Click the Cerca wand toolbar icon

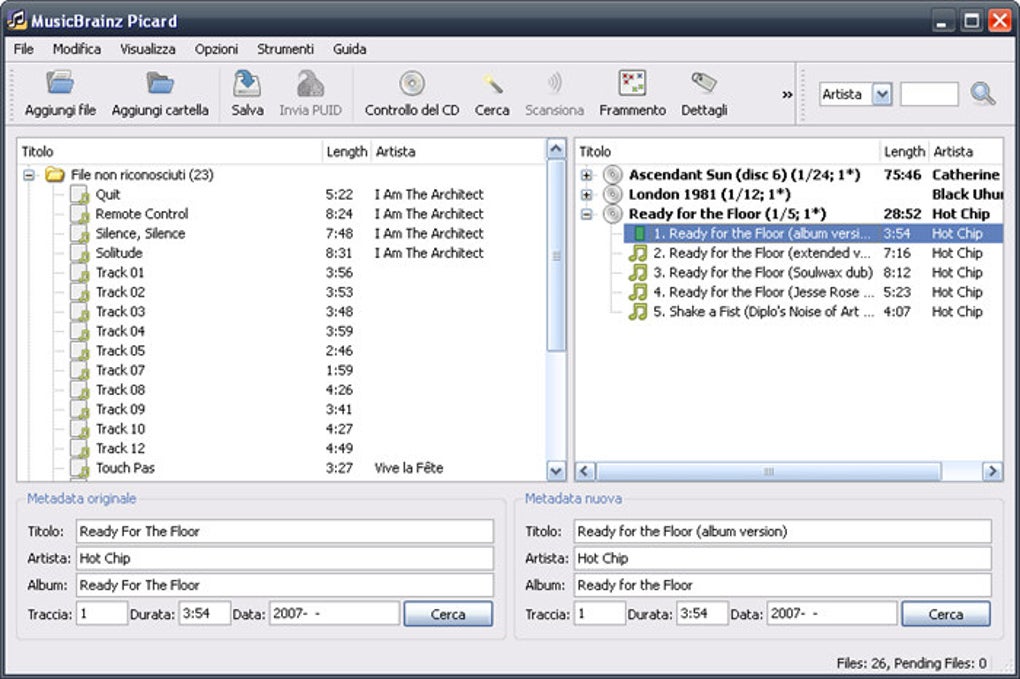coord(492,83)
